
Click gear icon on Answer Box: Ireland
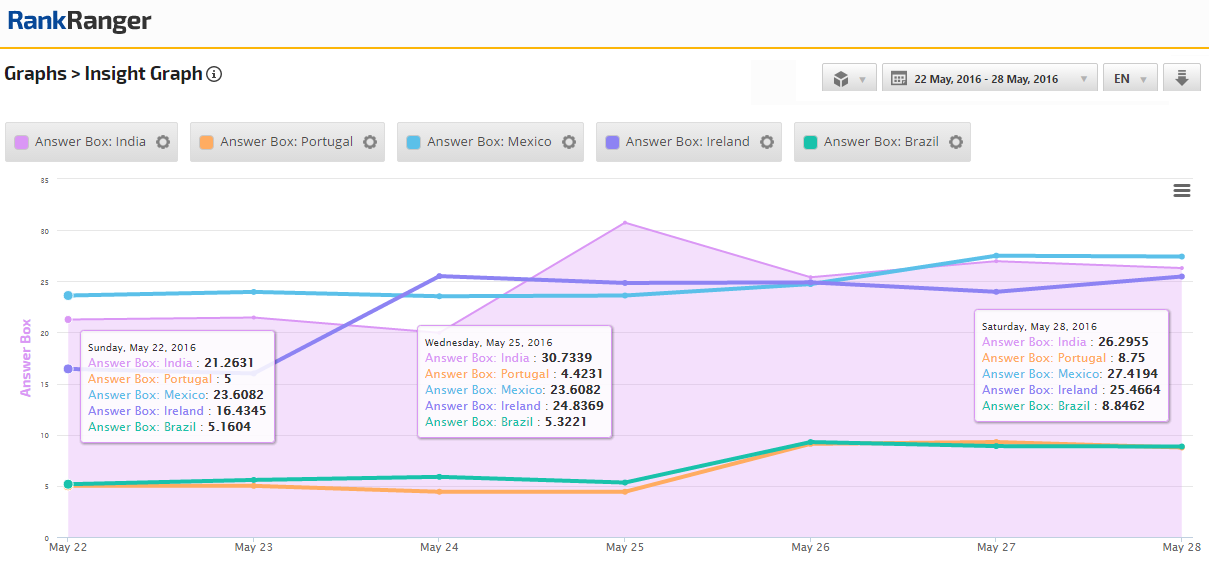(767, 142)
